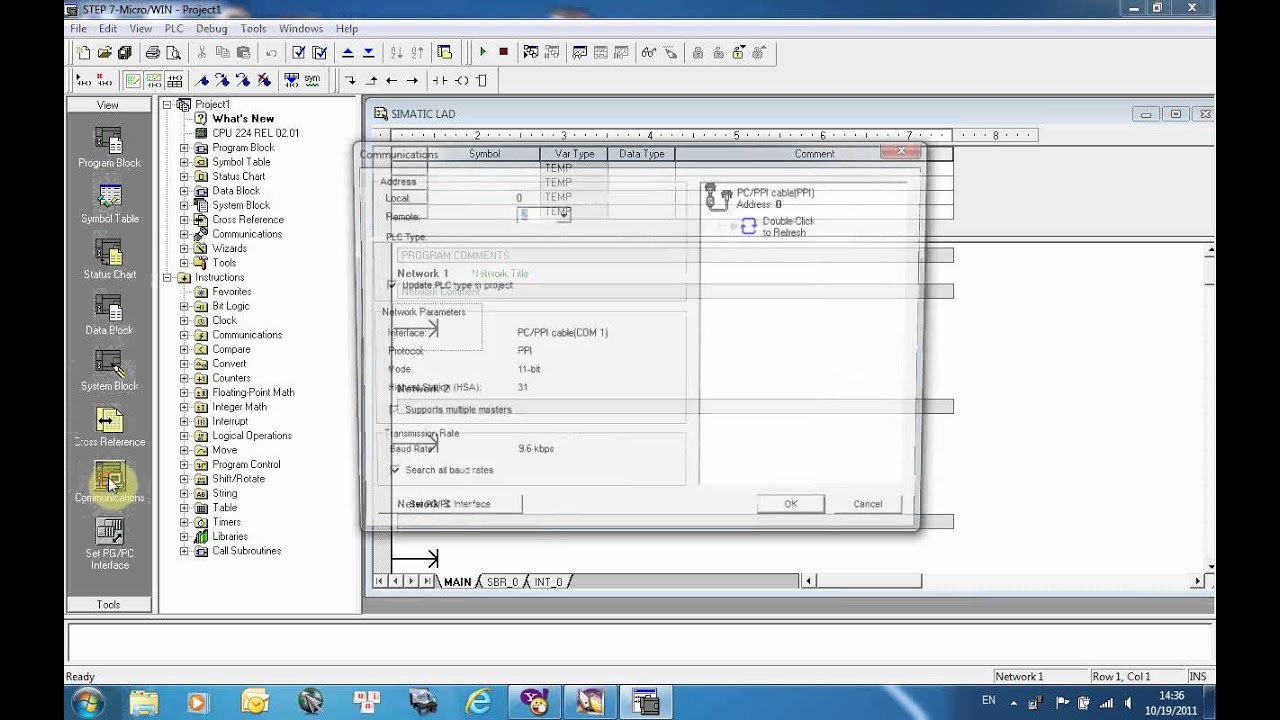Image resolution: width=1280 pixels, height=720 pixels.
Task: Open Program Block from the View bar
Action: click(x=109, y=148)
